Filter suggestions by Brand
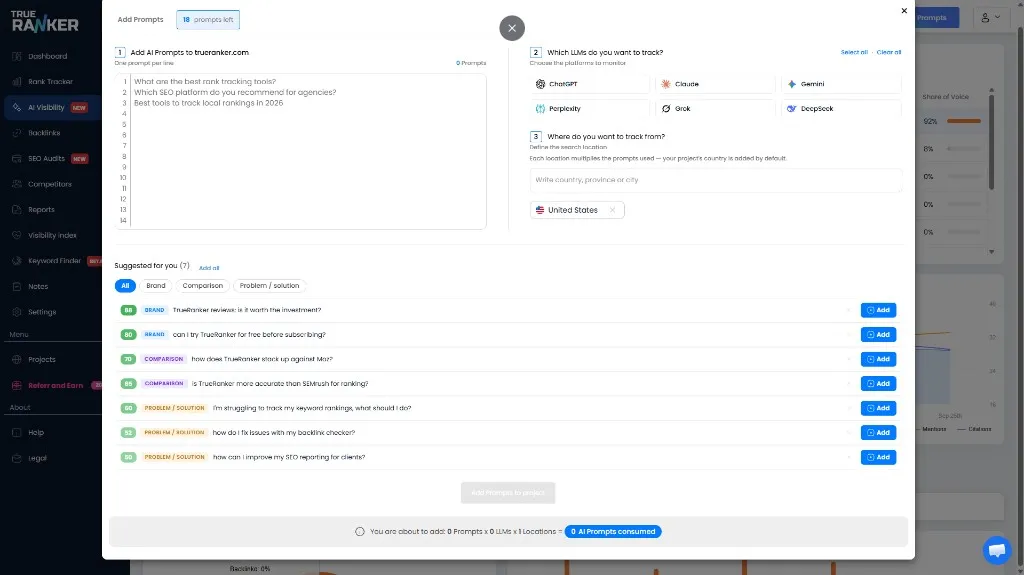The width and height of the screenshot is (1024, 575). tap(155, 286)
